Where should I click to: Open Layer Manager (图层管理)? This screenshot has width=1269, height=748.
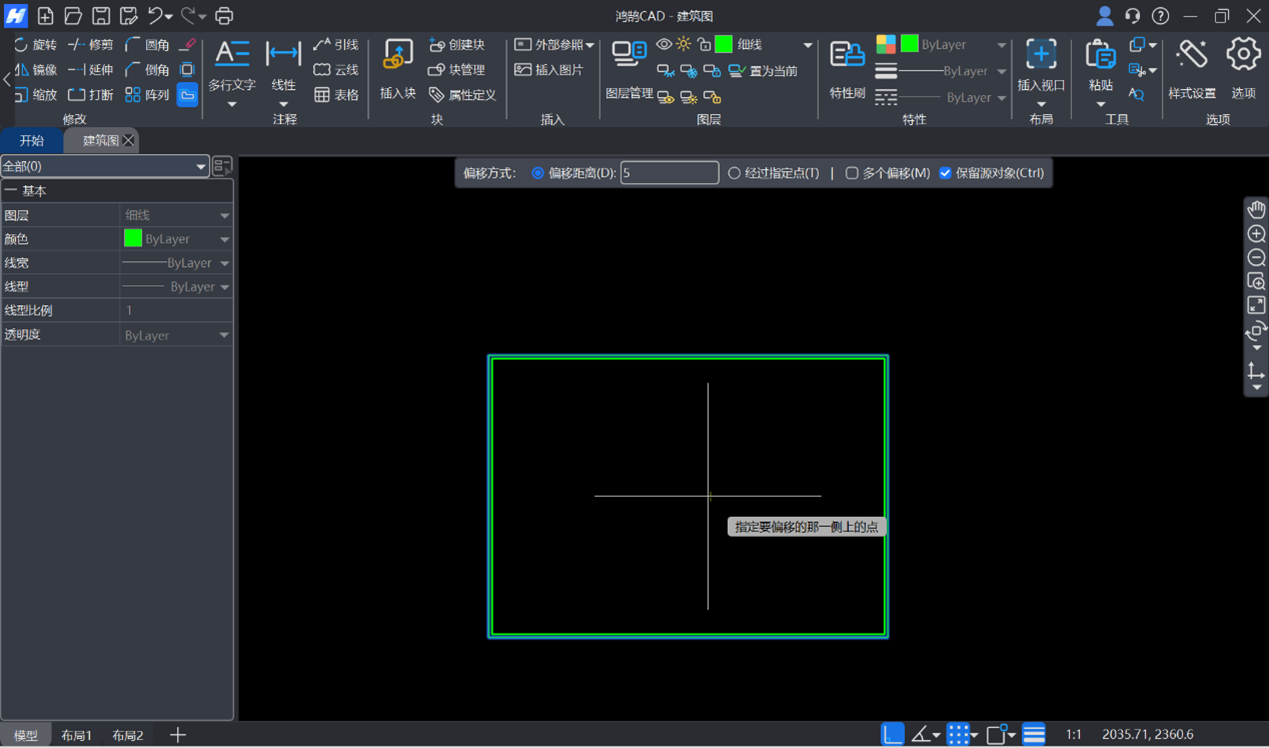[629, 68]
